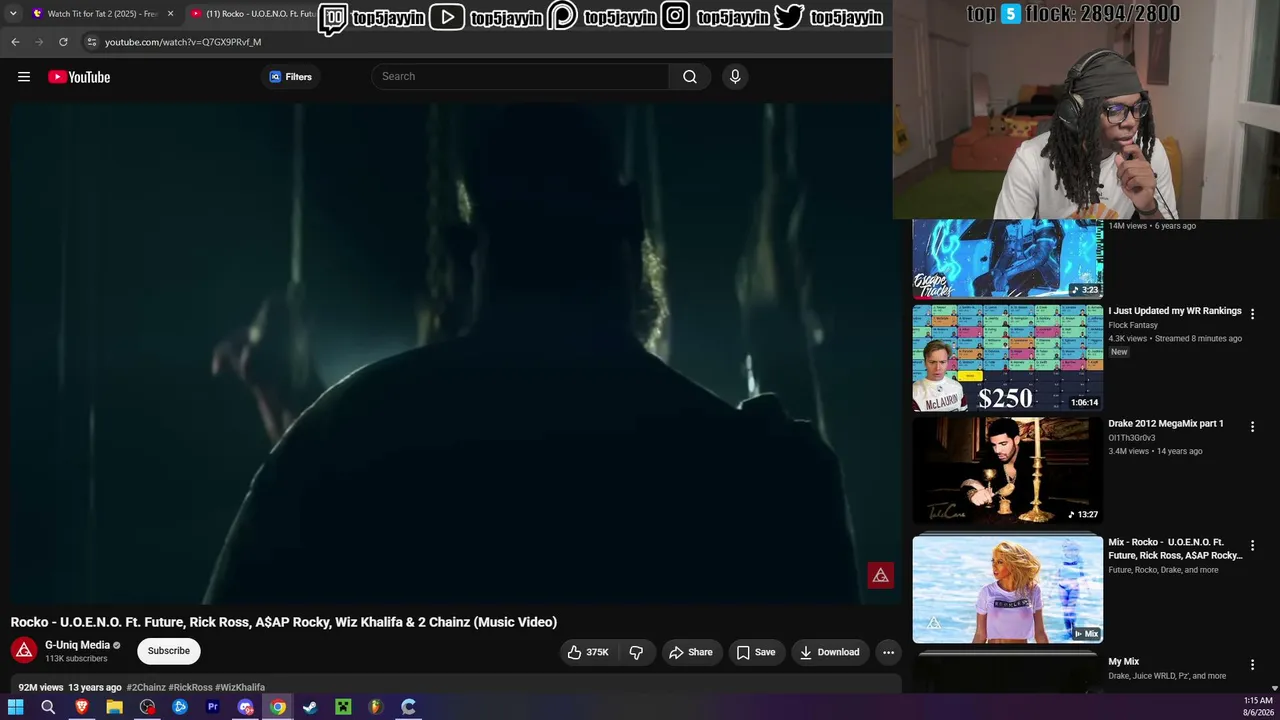Click the address bar URL
The image size is (1280, 720).
(x=183, y=42)
